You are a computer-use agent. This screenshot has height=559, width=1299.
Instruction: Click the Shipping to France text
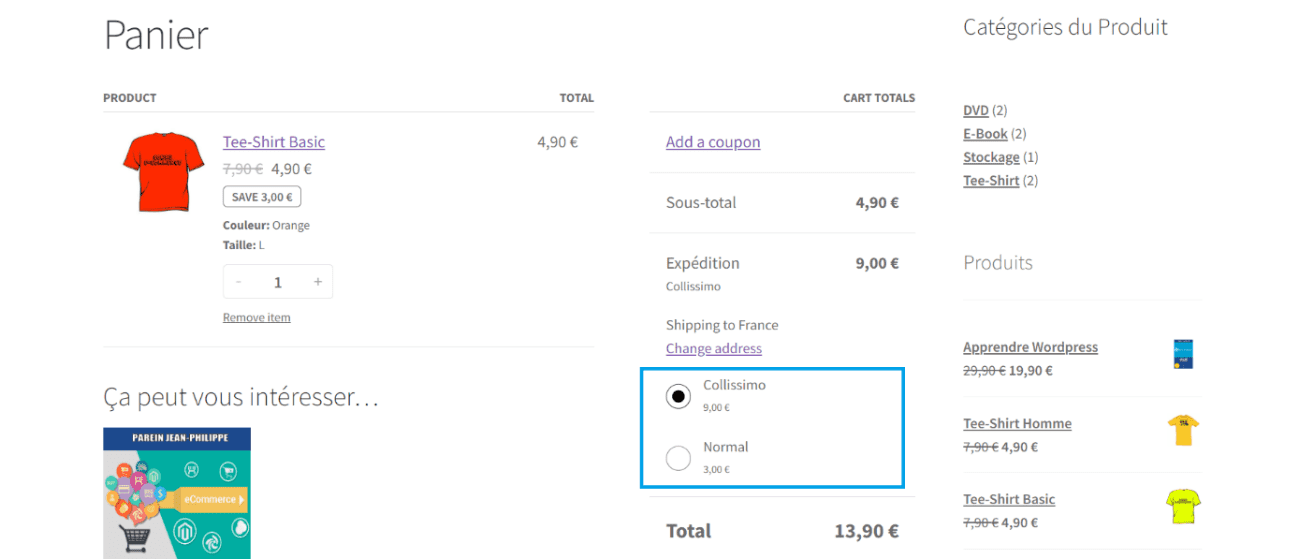point(722,325)
